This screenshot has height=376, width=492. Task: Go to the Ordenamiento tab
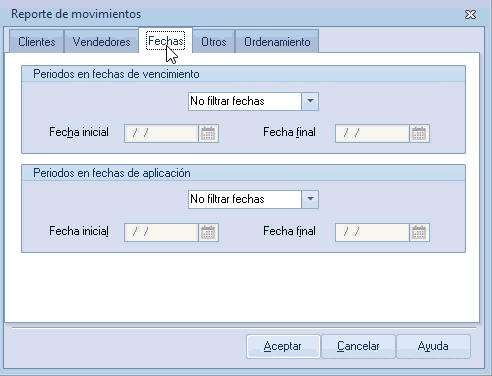click(x=277, y=42)
